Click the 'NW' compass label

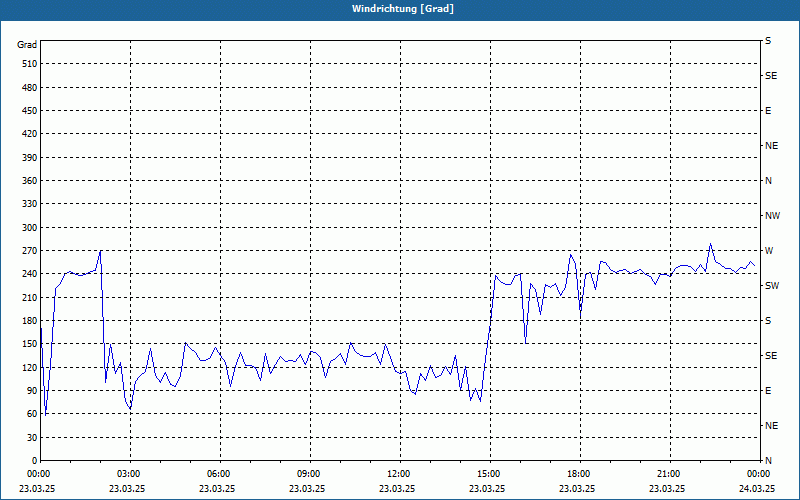click(772, 216)
